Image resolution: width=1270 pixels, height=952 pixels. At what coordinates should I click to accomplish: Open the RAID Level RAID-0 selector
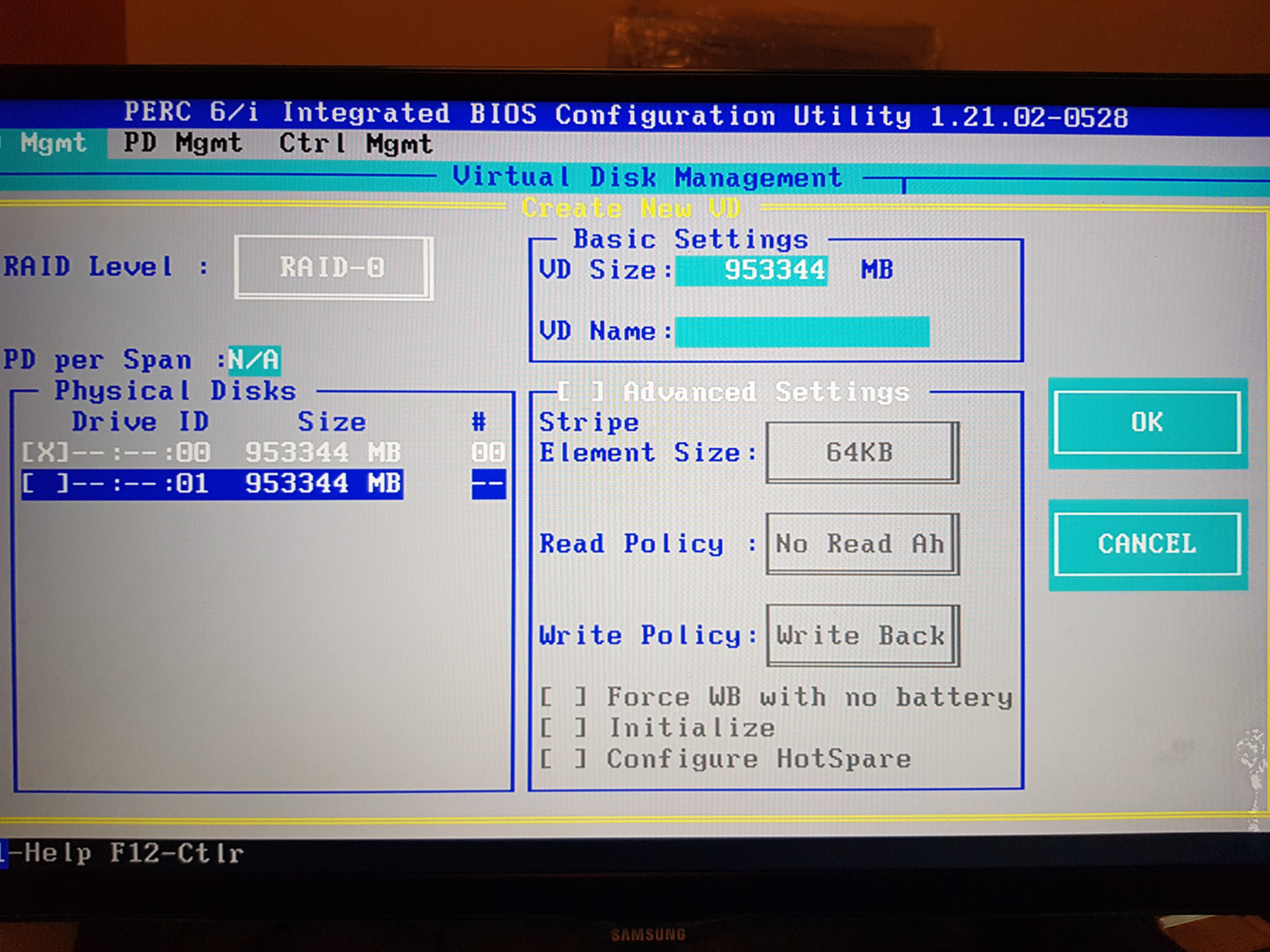(333, 267)
